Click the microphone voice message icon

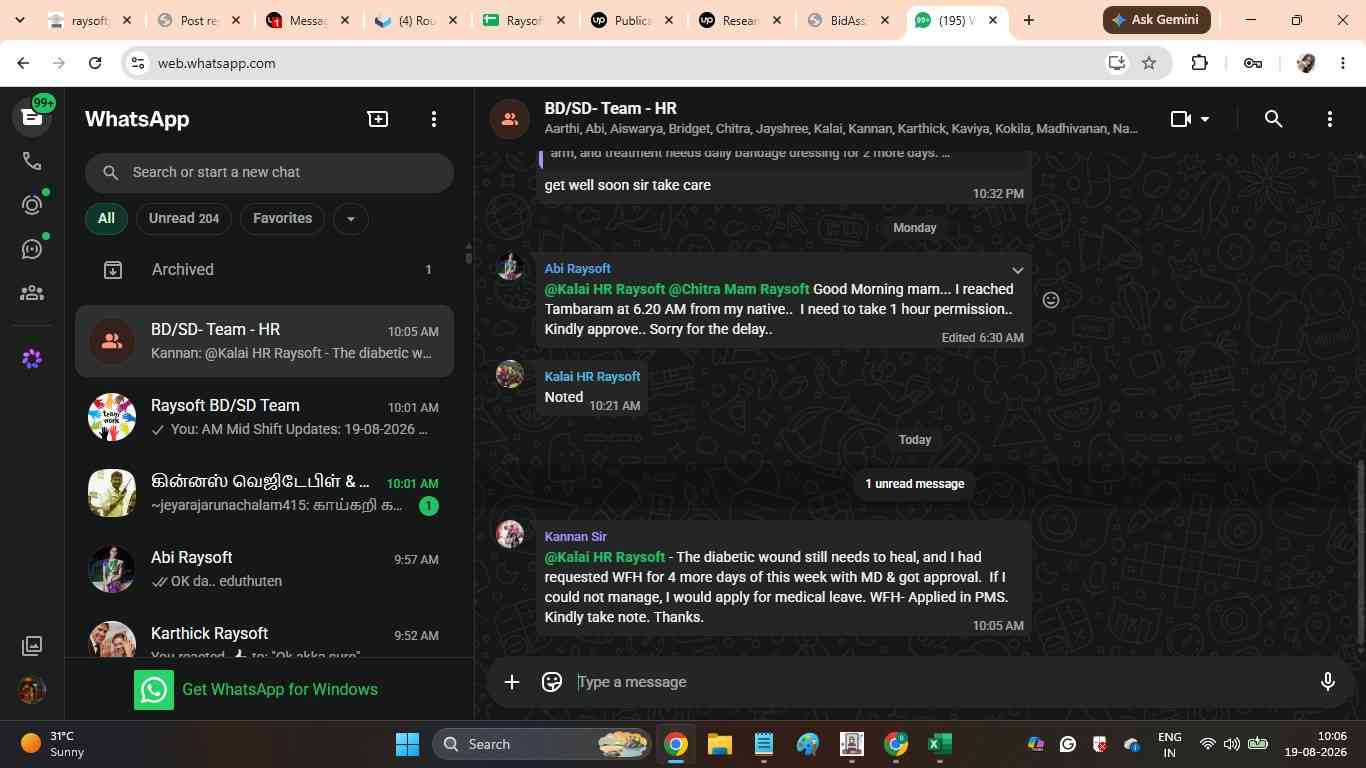click(x=1328, y=682)
